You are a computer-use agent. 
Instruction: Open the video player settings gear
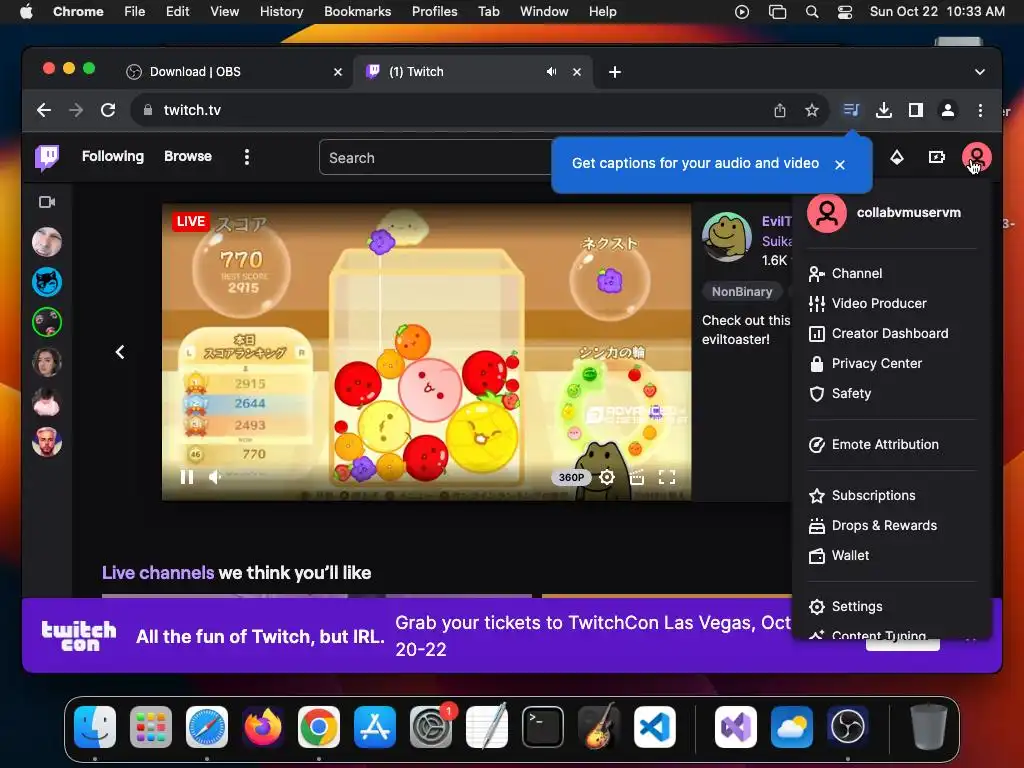pyautogui.click(x=607, y=477)
